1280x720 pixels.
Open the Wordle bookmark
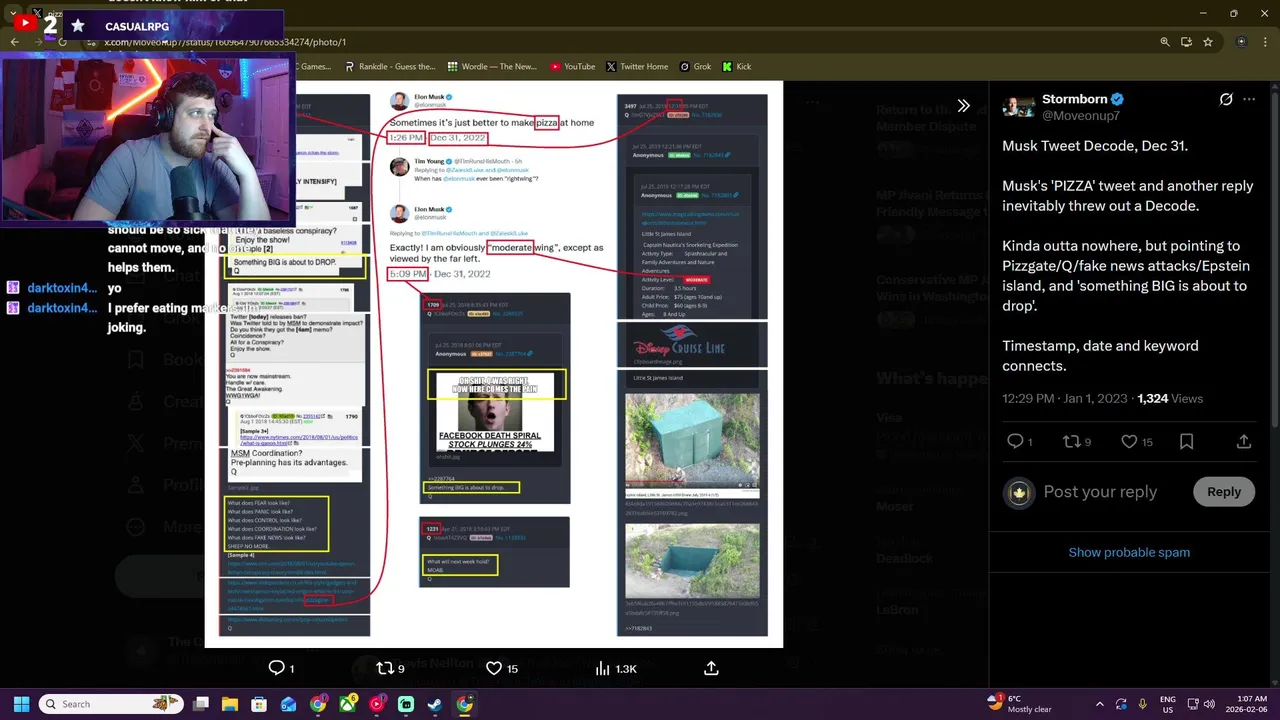click(x=491, y=67)
